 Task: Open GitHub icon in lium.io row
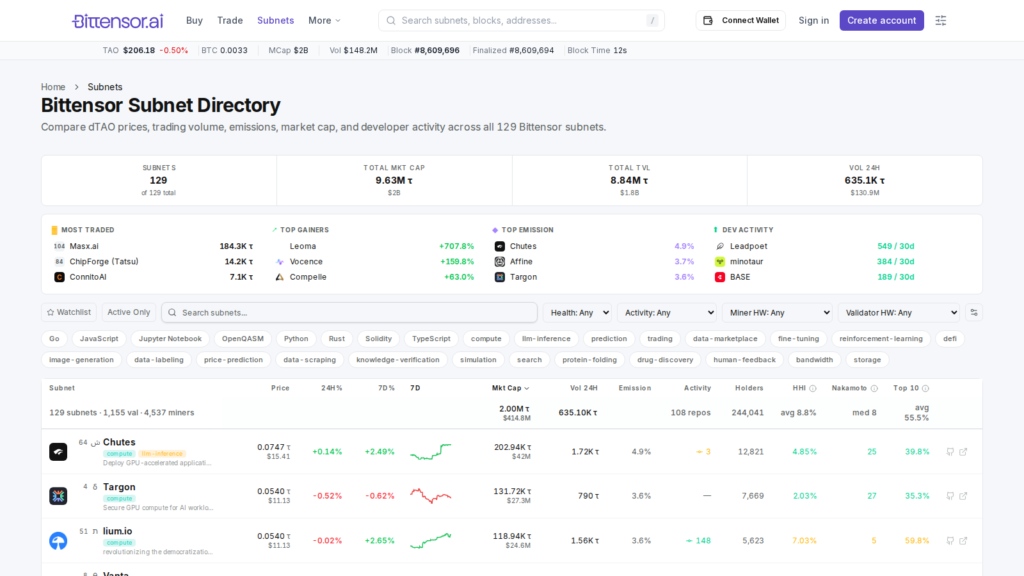click(950, 540)
